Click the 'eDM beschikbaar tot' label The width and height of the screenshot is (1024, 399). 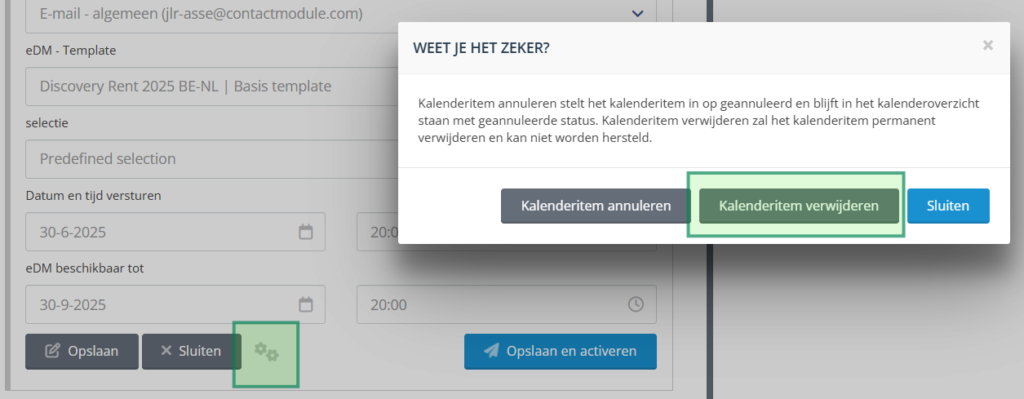point(85,268)
